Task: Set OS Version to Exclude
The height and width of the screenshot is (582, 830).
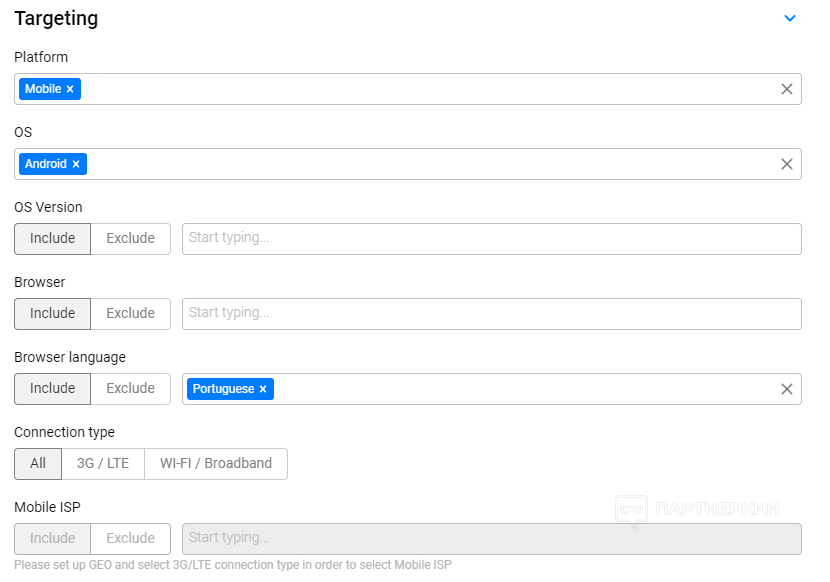Action: click(130, 238)
